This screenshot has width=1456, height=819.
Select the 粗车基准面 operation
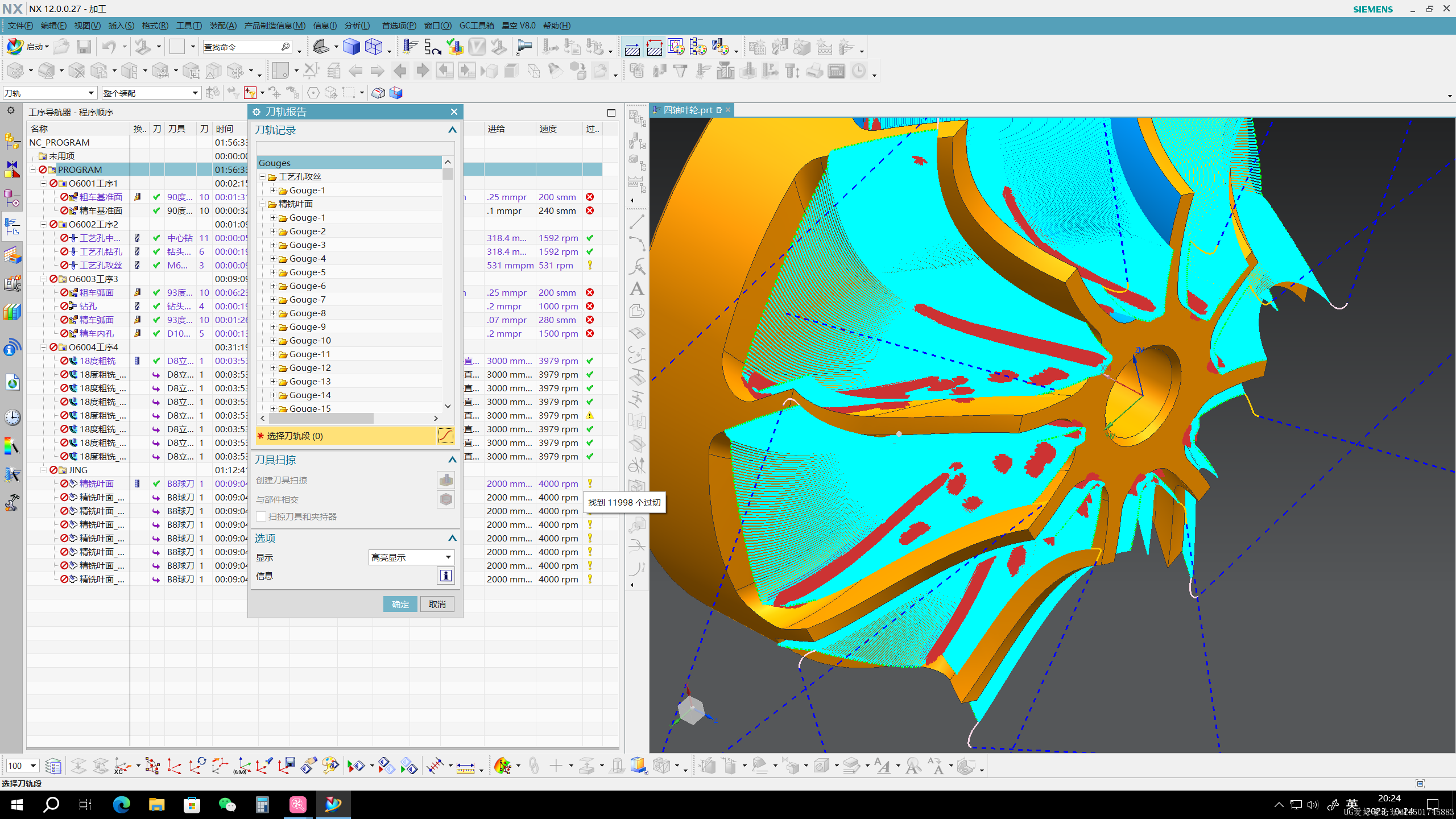[101, 197]
